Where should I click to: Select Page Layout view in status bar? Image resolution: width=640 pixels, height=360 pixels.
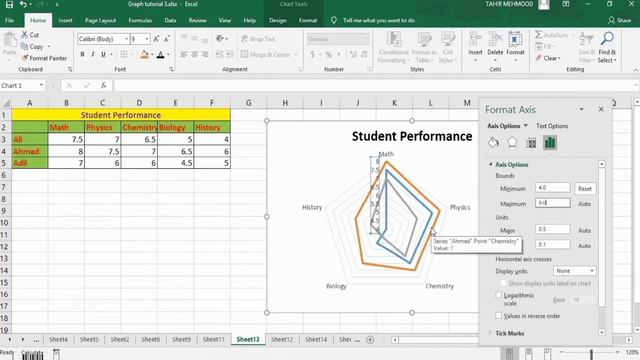(x=529, y=353)
